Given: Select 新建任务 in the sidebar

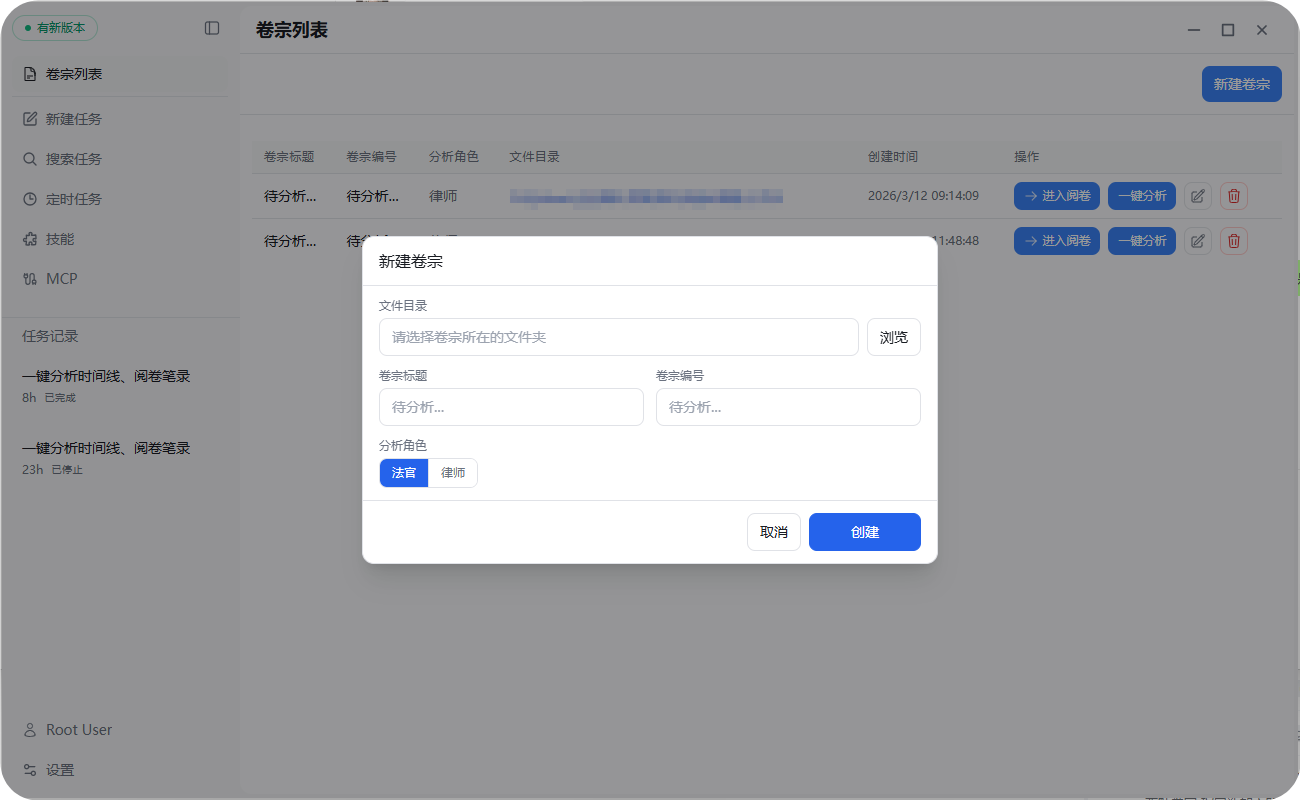Looking at the screenshot, I should pos(75,118).
